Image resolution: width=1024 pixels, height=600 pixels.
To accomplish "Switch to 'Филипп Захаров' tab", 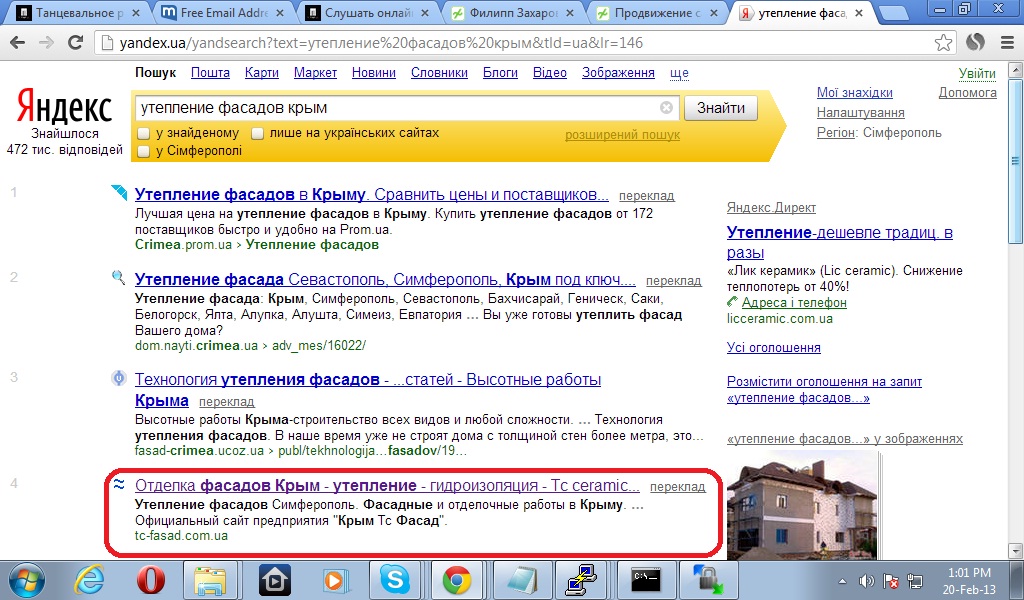I will pyautogui.click(x=513, y=13).
